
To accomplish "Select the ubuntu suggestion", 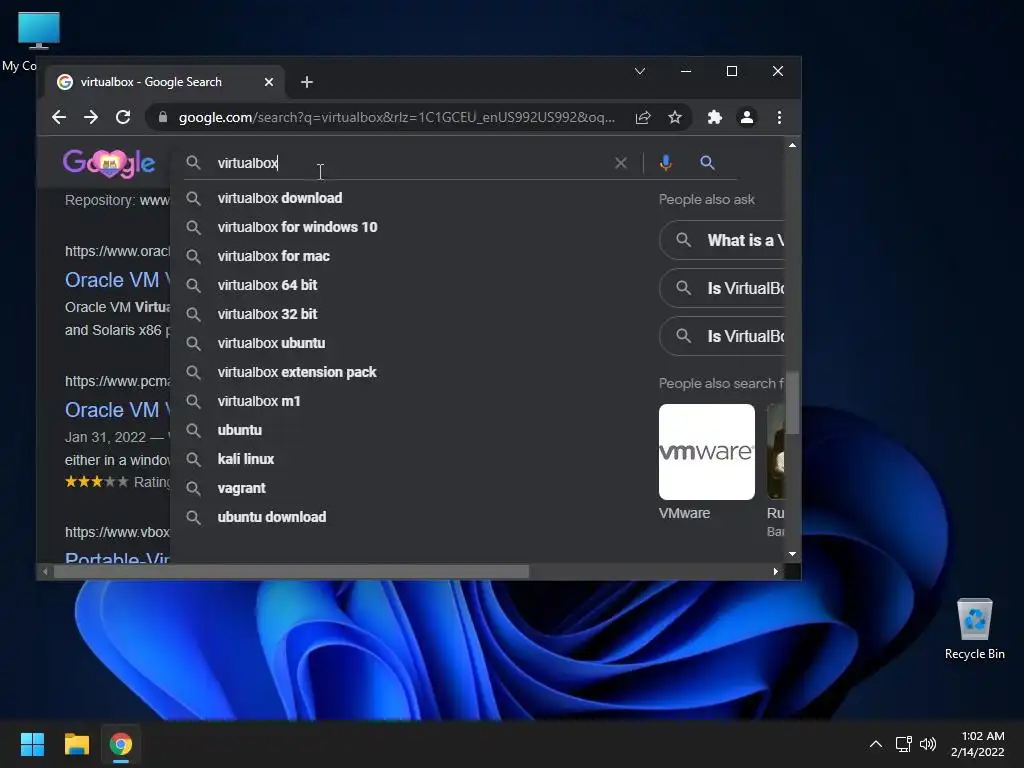I will 240,430.
